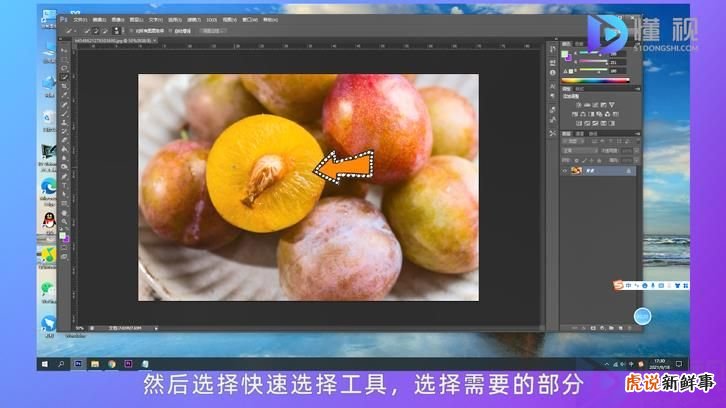Select the Rectangular Marquee tool
Viewport: 726px width, 408px height.
pyautogui.click(x=64, y=59)
